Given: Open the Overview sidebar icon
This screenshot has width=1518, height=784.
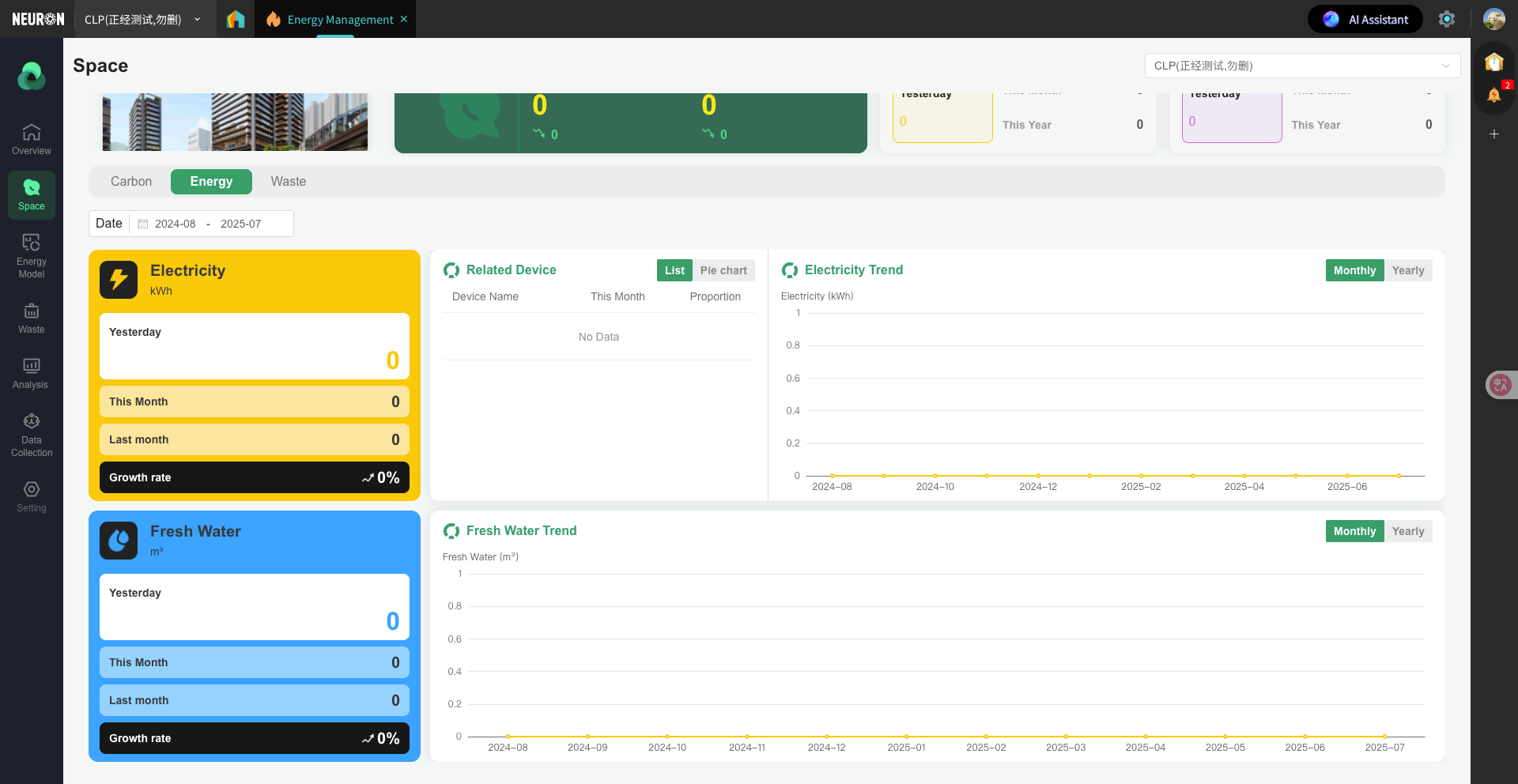Looking at the screenshot, I should [32, 139].
